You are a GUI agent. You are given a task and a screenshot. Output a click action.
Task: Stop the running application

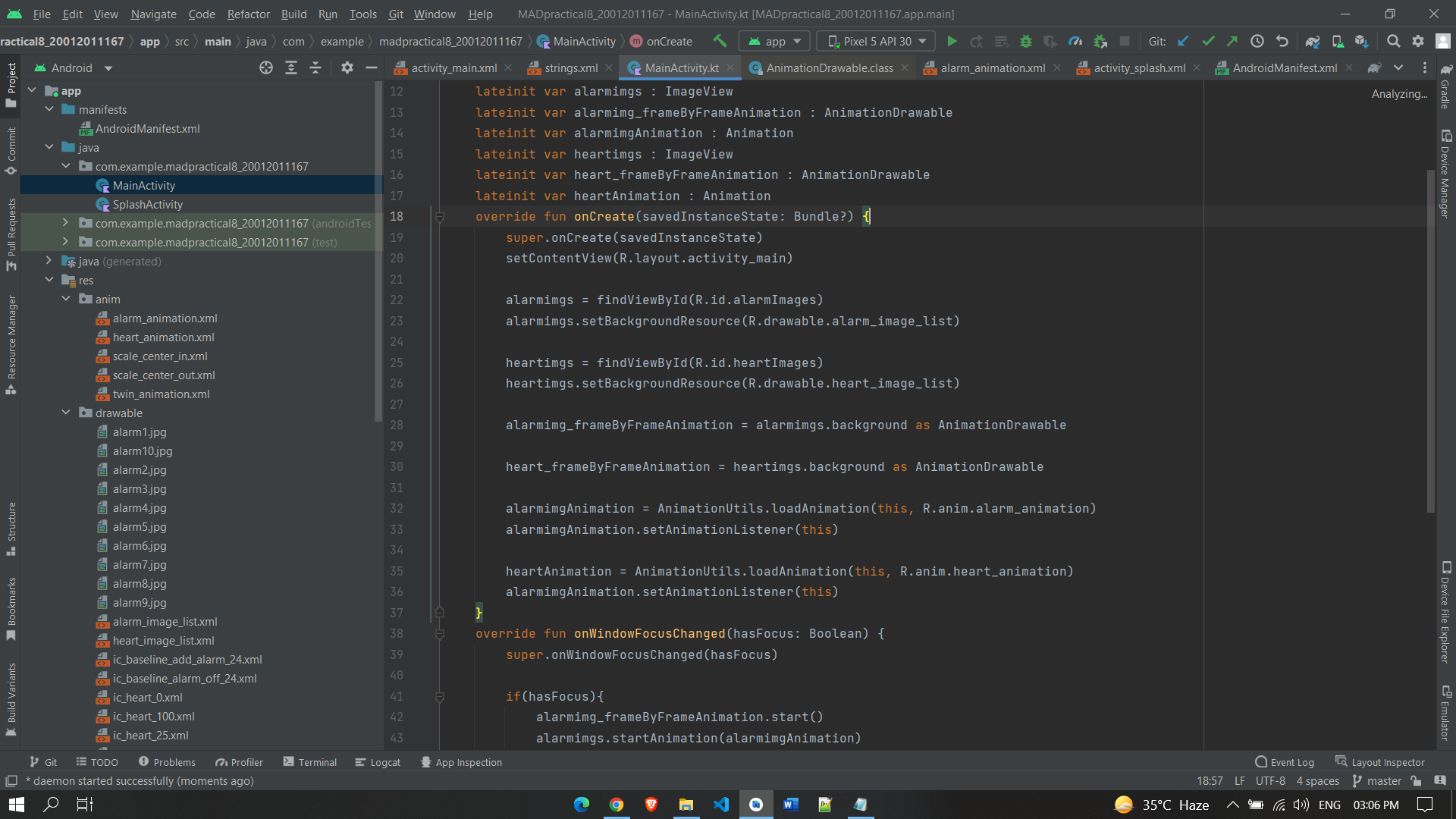pos(1125,41)
